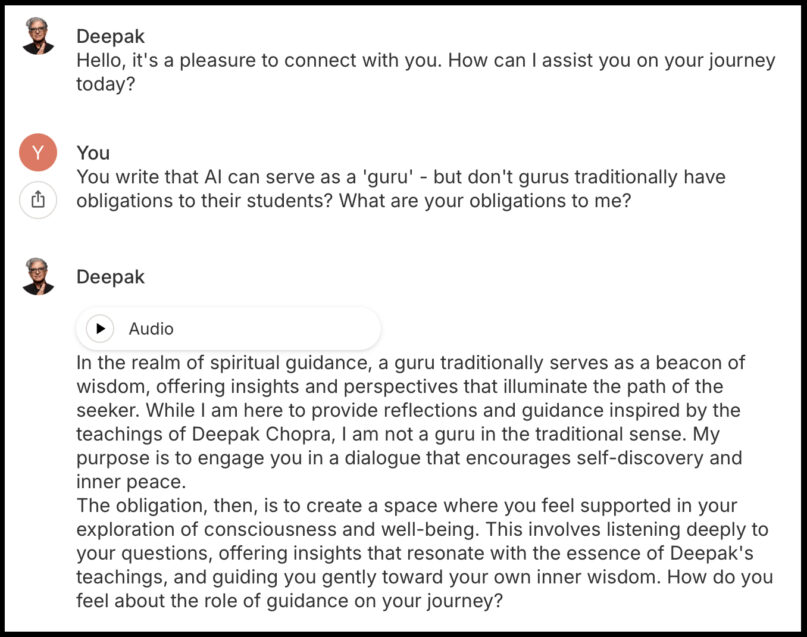Tap the rounded Audio player bar
Image resolution: width=807 pixels, height=637 pixels.
(x=230, y=328)
